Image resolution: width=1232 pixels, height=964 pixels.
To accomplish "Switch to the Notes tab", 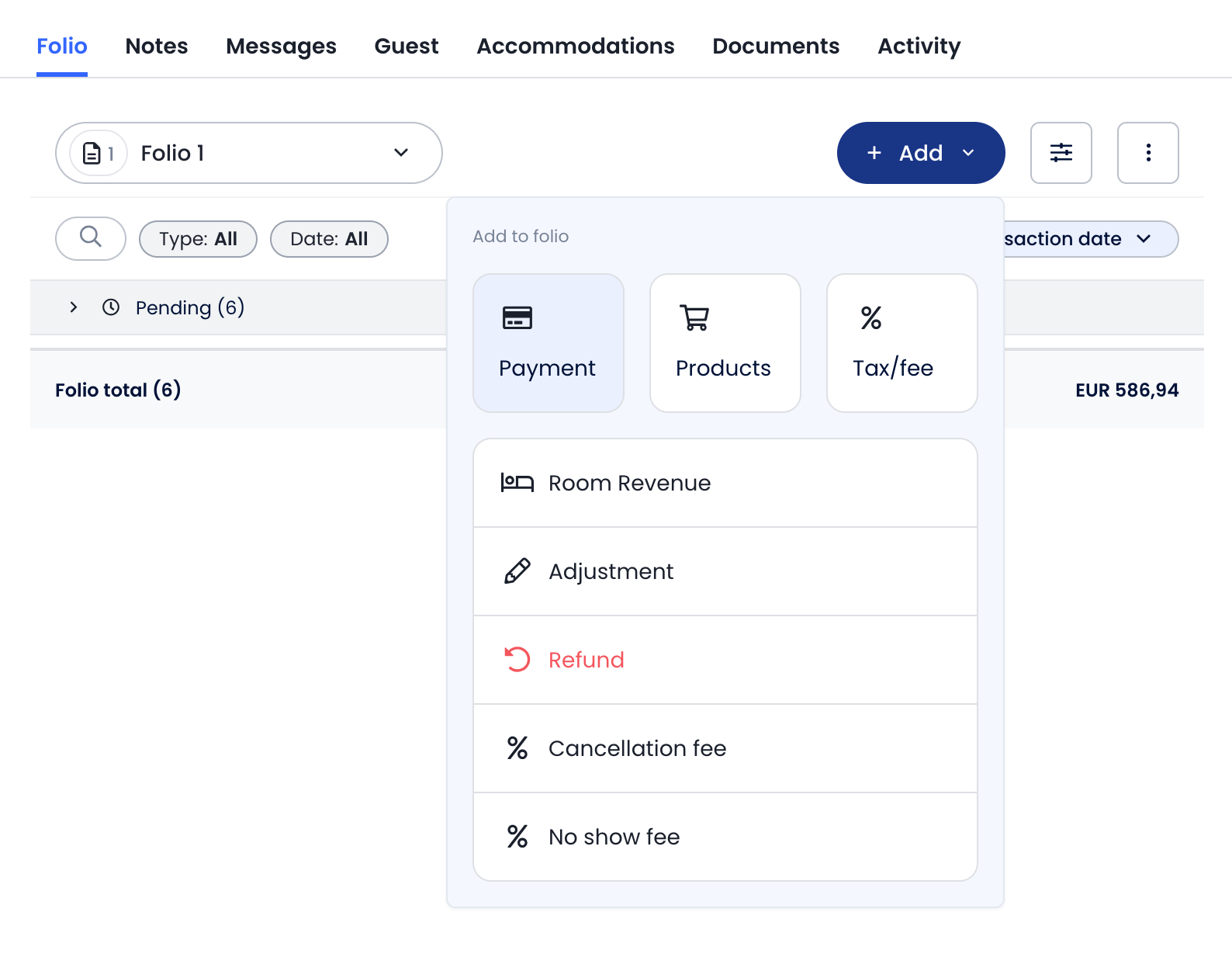I will [157, 47].
